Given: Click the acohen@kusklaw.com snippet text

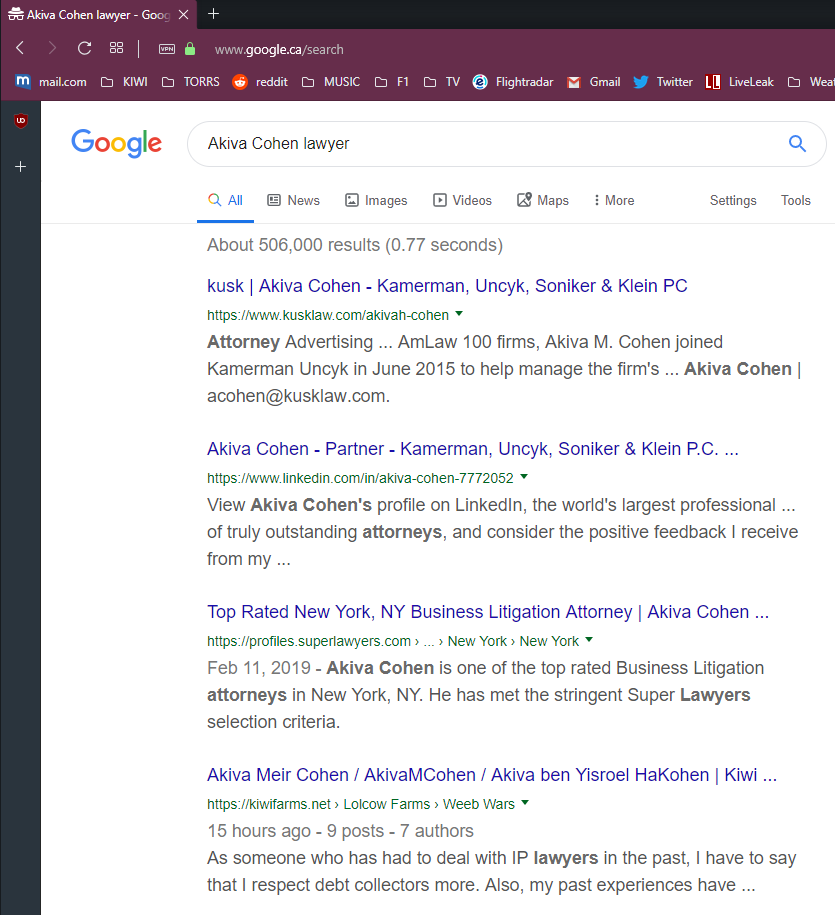Looking at the screenshot, I should (298, 396).
